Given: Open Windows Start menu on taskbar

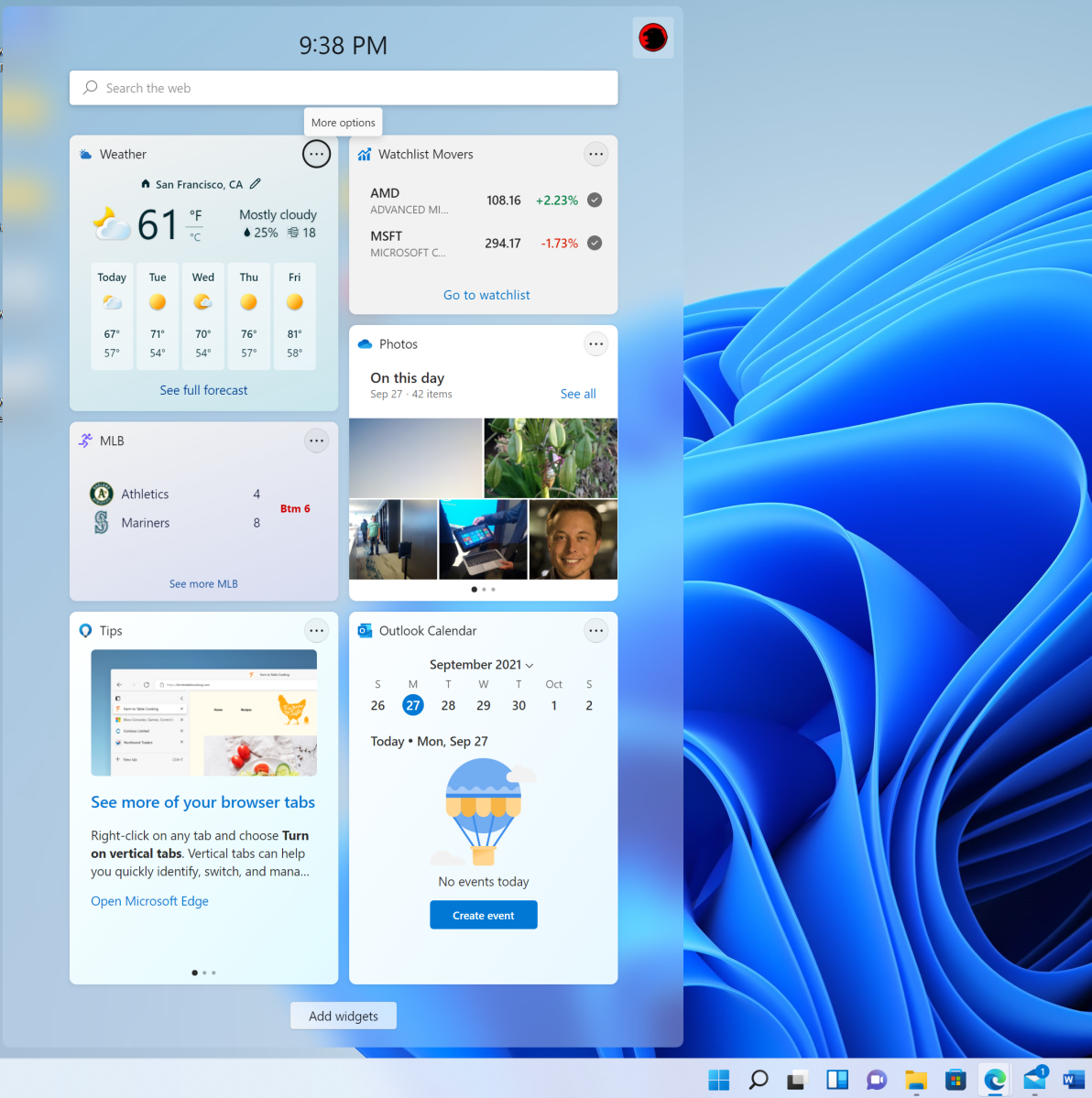Looking at the screenshot, I should 718,1080.
